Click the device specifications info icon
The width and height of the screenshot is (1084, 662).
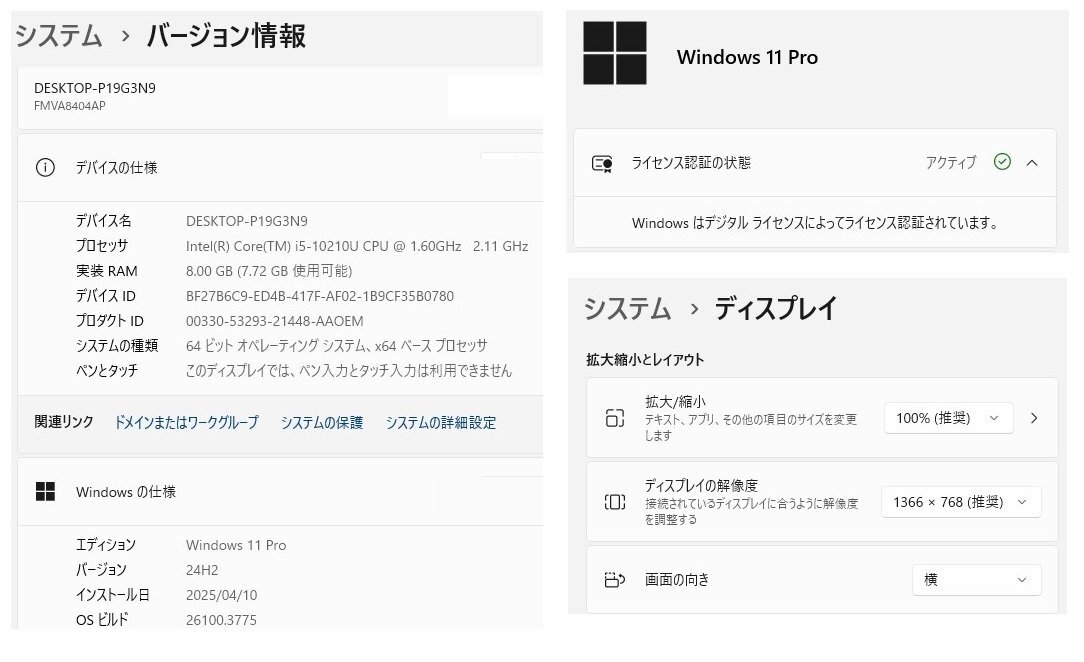click(45, 168)
